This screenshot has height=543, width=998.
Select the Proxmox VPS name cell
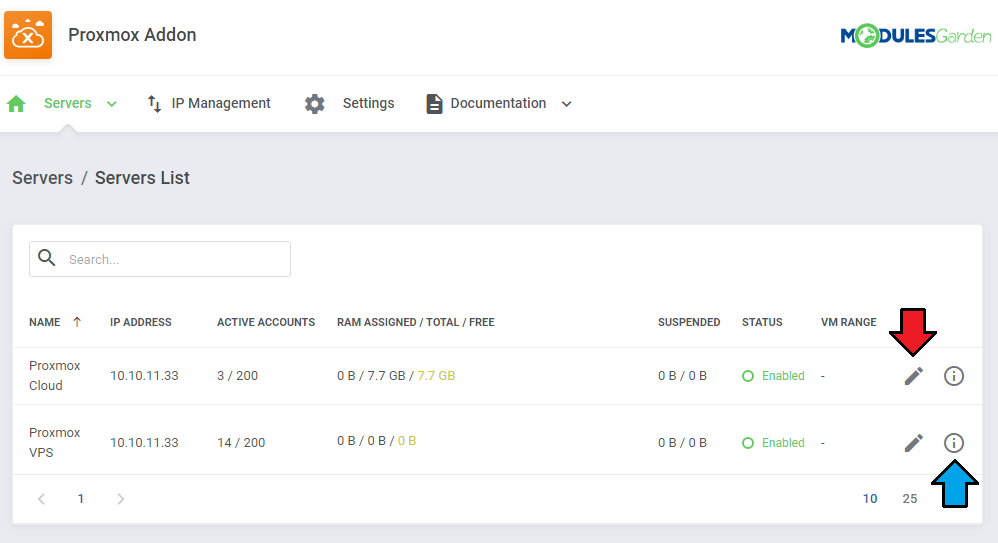pos(55,442)
